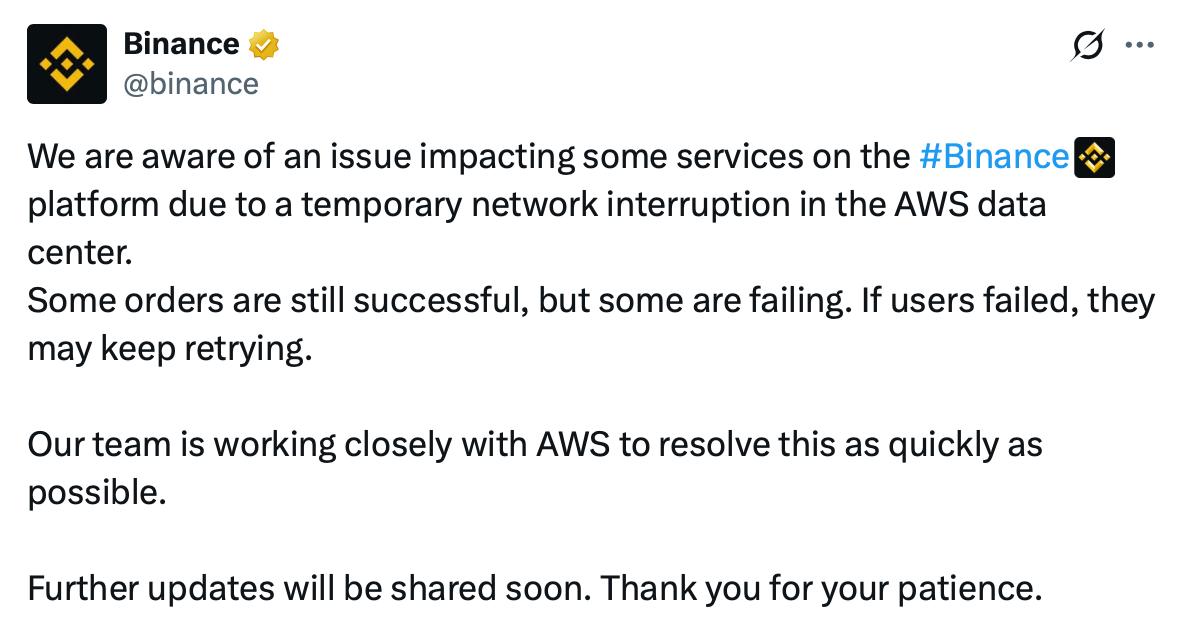This screenshot has width=1186, height=628.
Task: Visit the @binance handle link
Action: click(191, 84)
